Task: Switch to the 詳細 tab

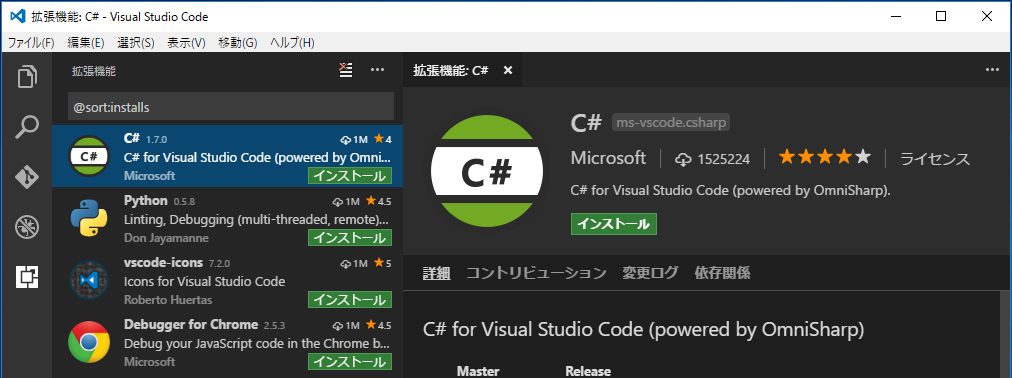Action: [436, 273]
